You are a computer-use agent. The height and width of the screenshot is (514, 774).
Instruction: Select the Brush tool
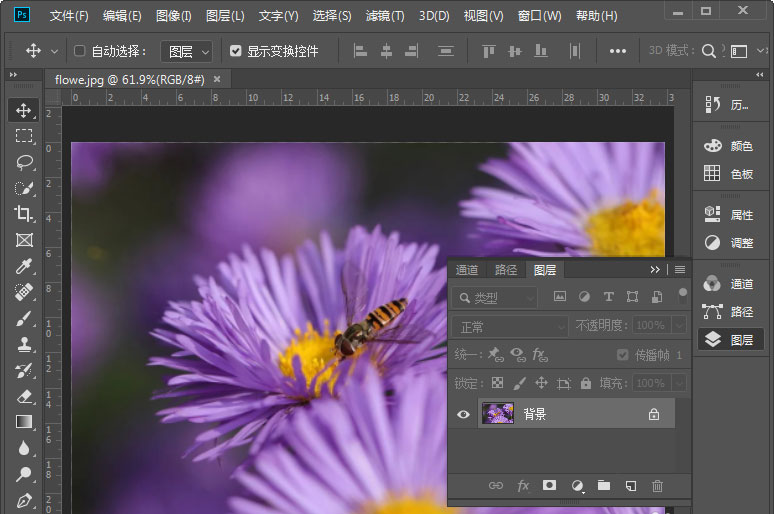point(23,318)
